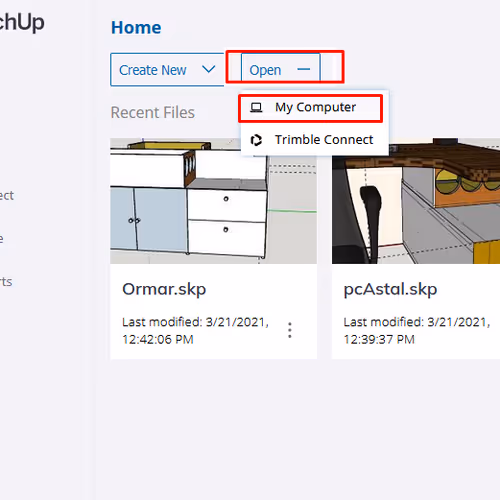Image resolution: width=500 pixels, height=500 pixels.
Task: Click Ormar.skp last modified date text
Action: pos(195,331)
